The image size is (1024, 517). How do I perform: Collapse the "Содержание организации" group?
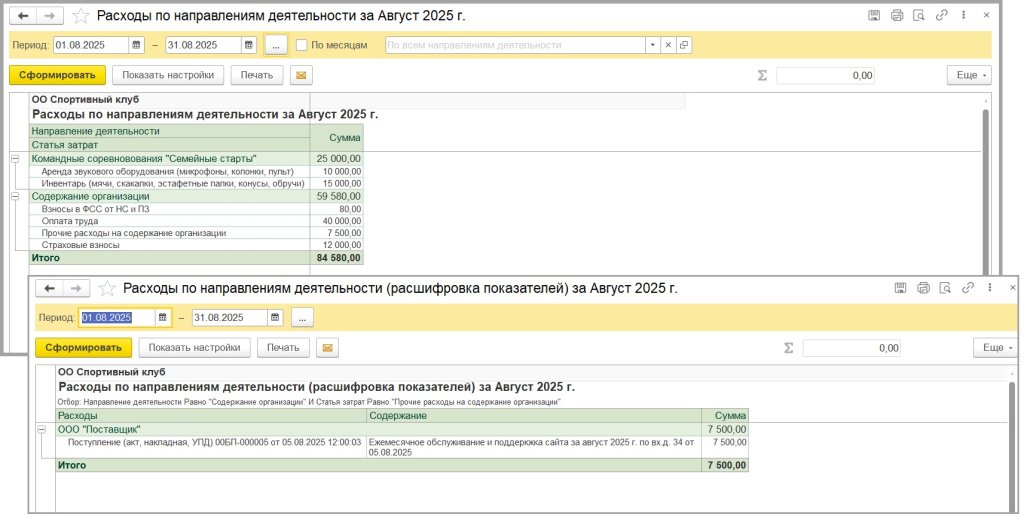point(15,197)
